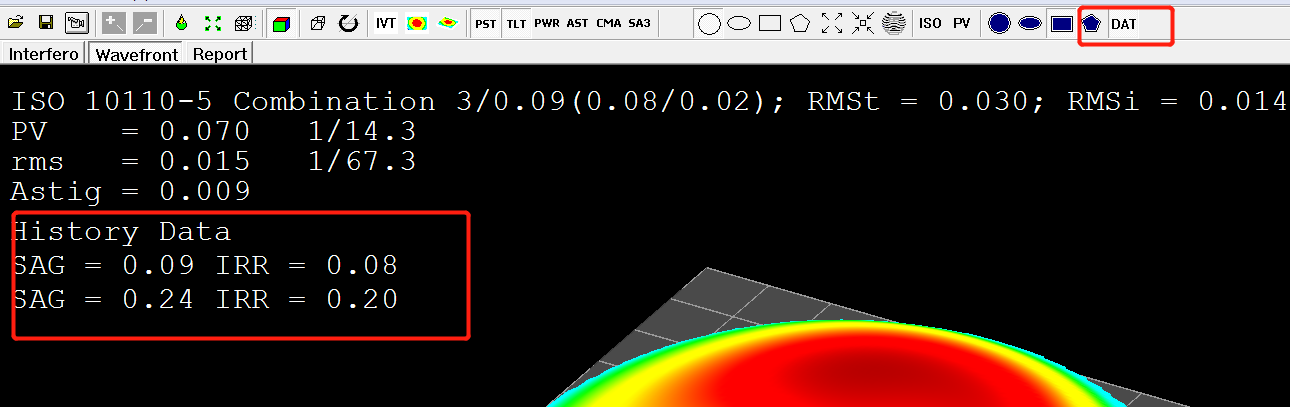1290x407 pixels.
Task: Toggle the PST term button
Action: [x=485, y=23]
